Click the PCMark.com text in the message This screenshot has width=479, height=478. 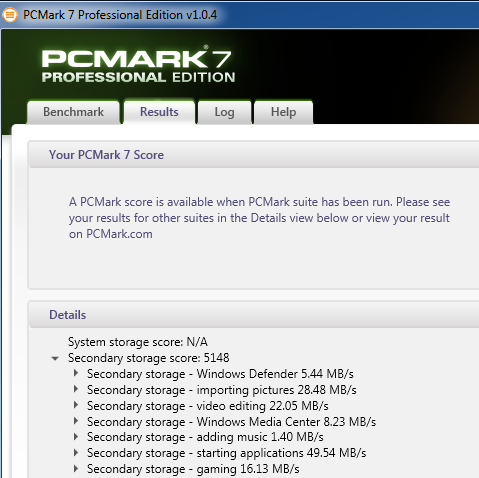(x=119, y=234)
